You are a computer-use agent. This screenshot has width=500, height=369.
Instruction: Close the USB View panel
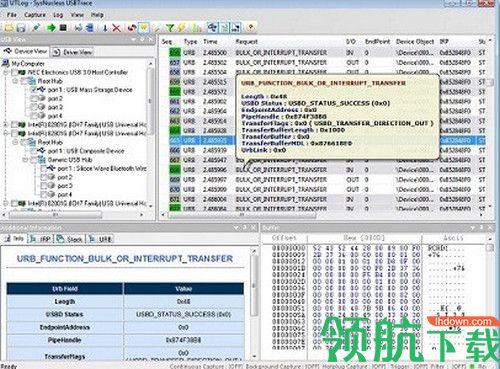click(151, 40)
